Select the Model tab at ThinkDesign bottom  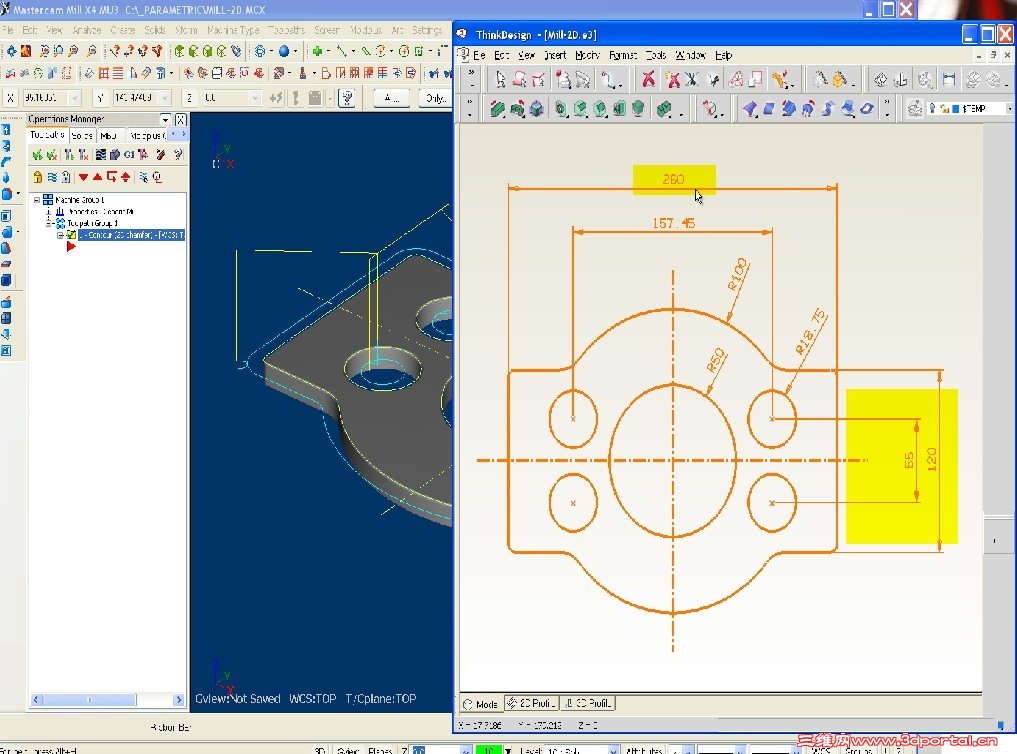pyautogui.click(x=481, y=704)
